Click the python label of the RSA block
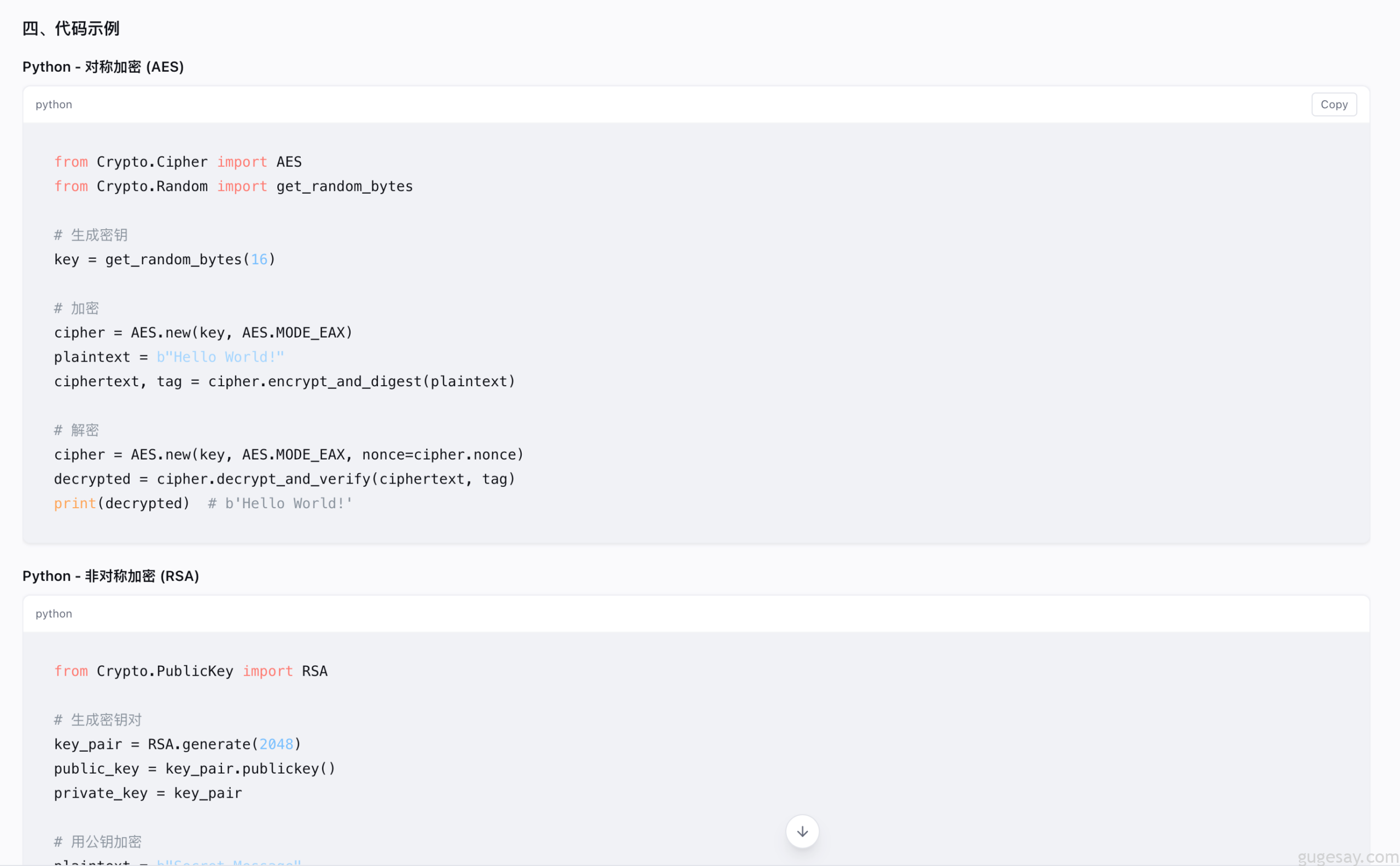This screenshot has height=866, width=1400. tap(54, 613)
